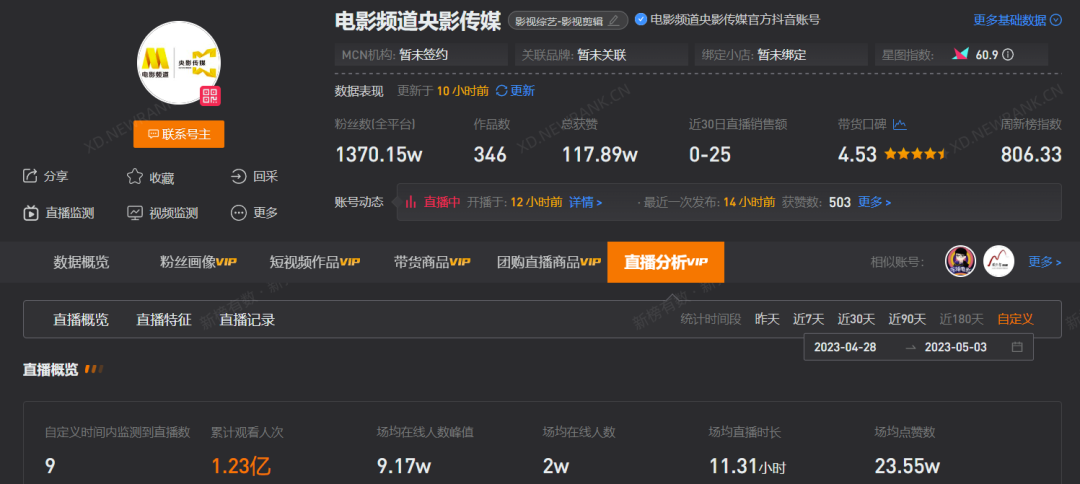Click the QR code icon on avatar
Viewport: 1080px width, 484px height.
210,96
